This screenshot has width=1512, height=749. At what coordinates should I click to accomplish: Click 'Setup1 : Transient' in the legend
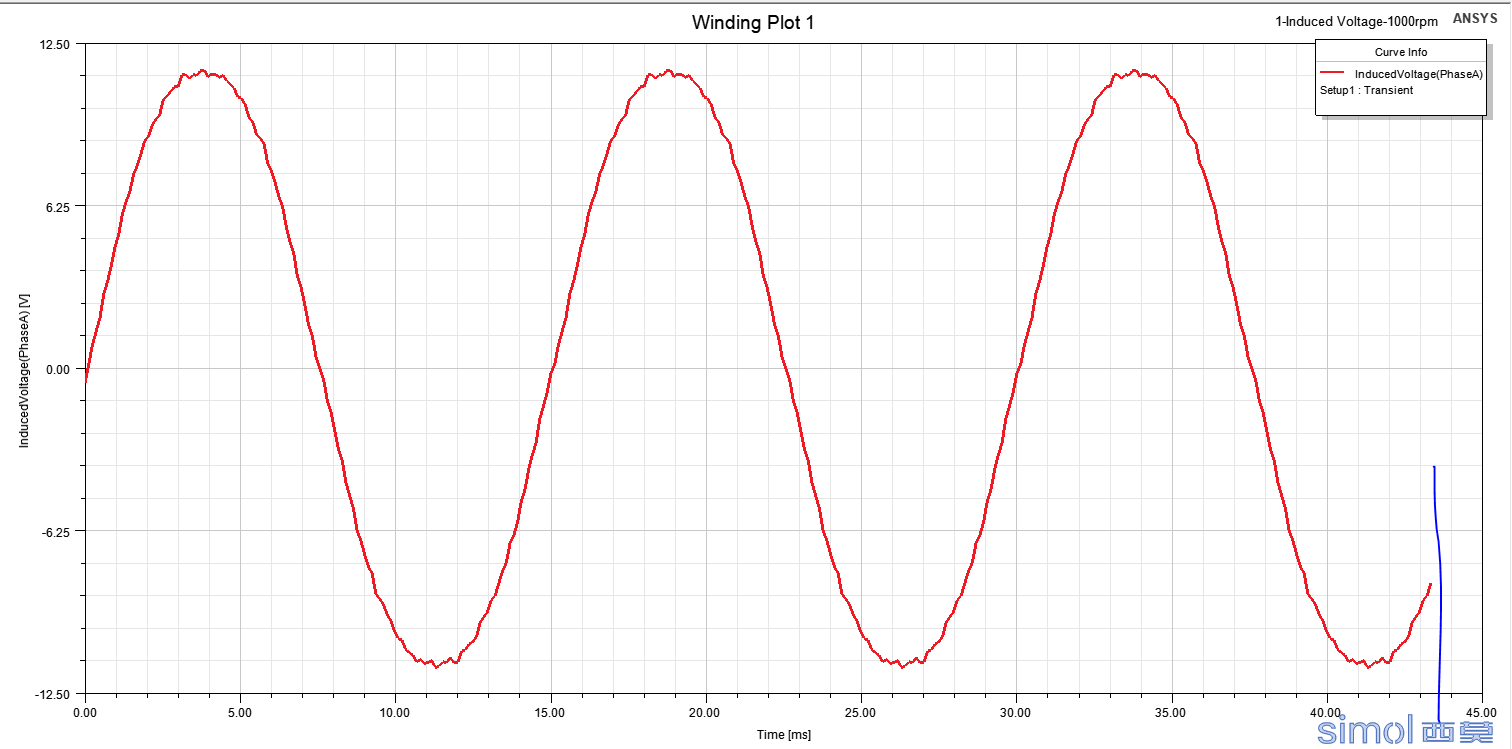(x=1367, y=90)
